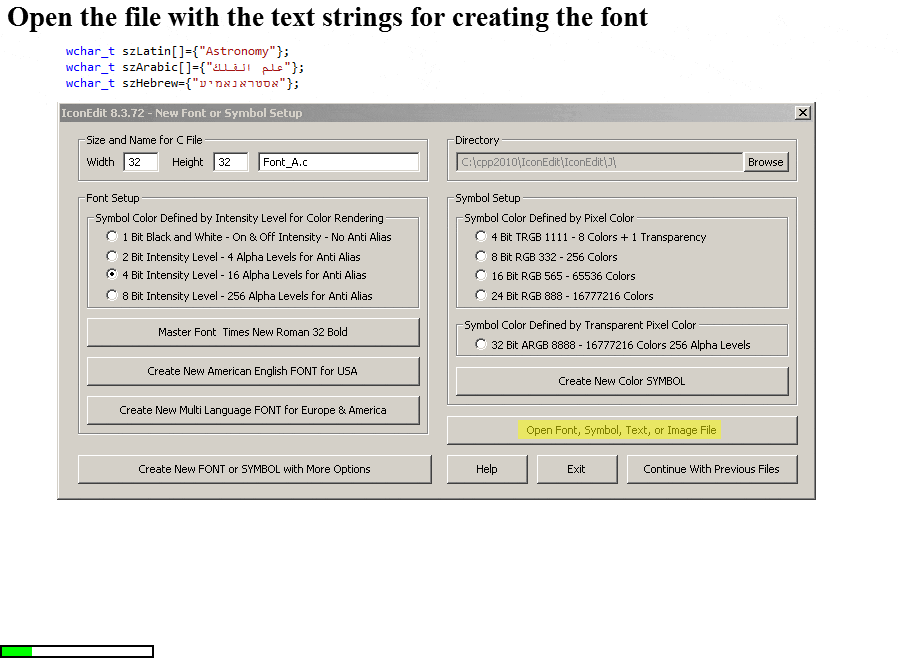Screen dimensions: 898x658
Task: Click the szHebrew code line
Action: point(182,83)
